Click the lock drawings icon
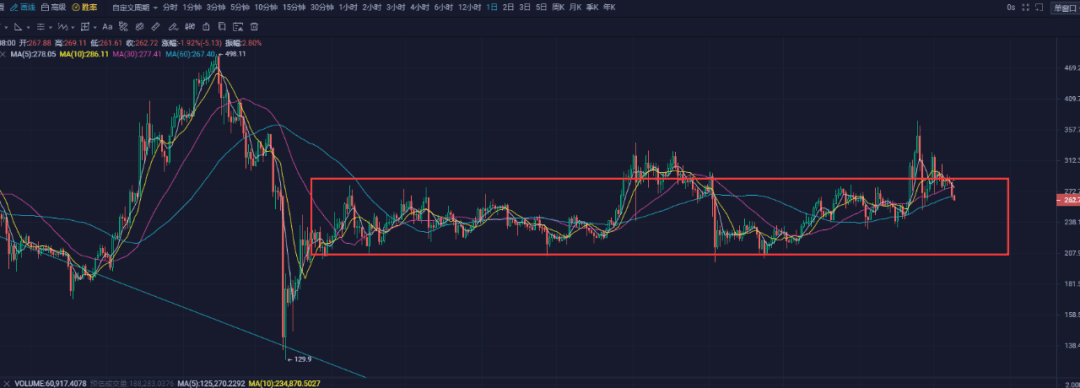 point(205,27)
